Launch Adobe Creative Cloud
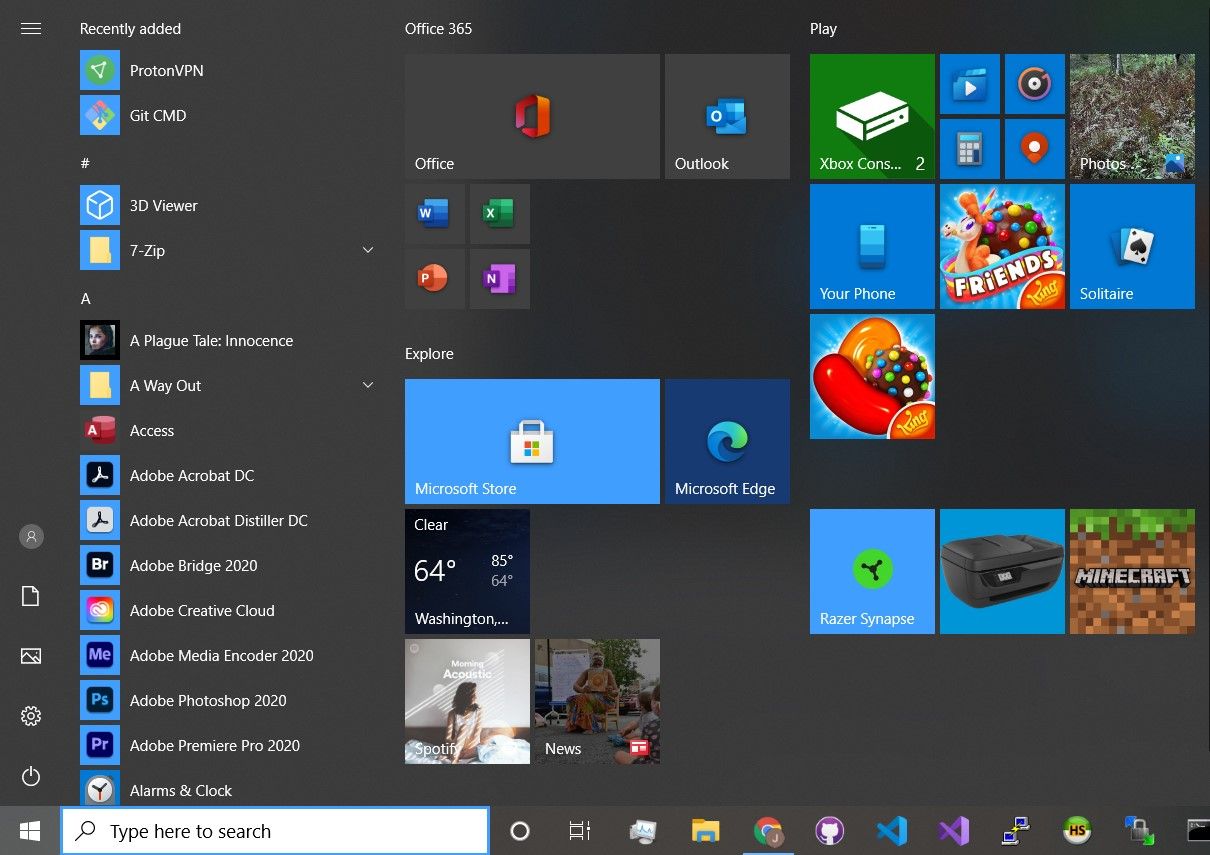The height and width of the screenshot is (855, 1210). click(229, 610)
